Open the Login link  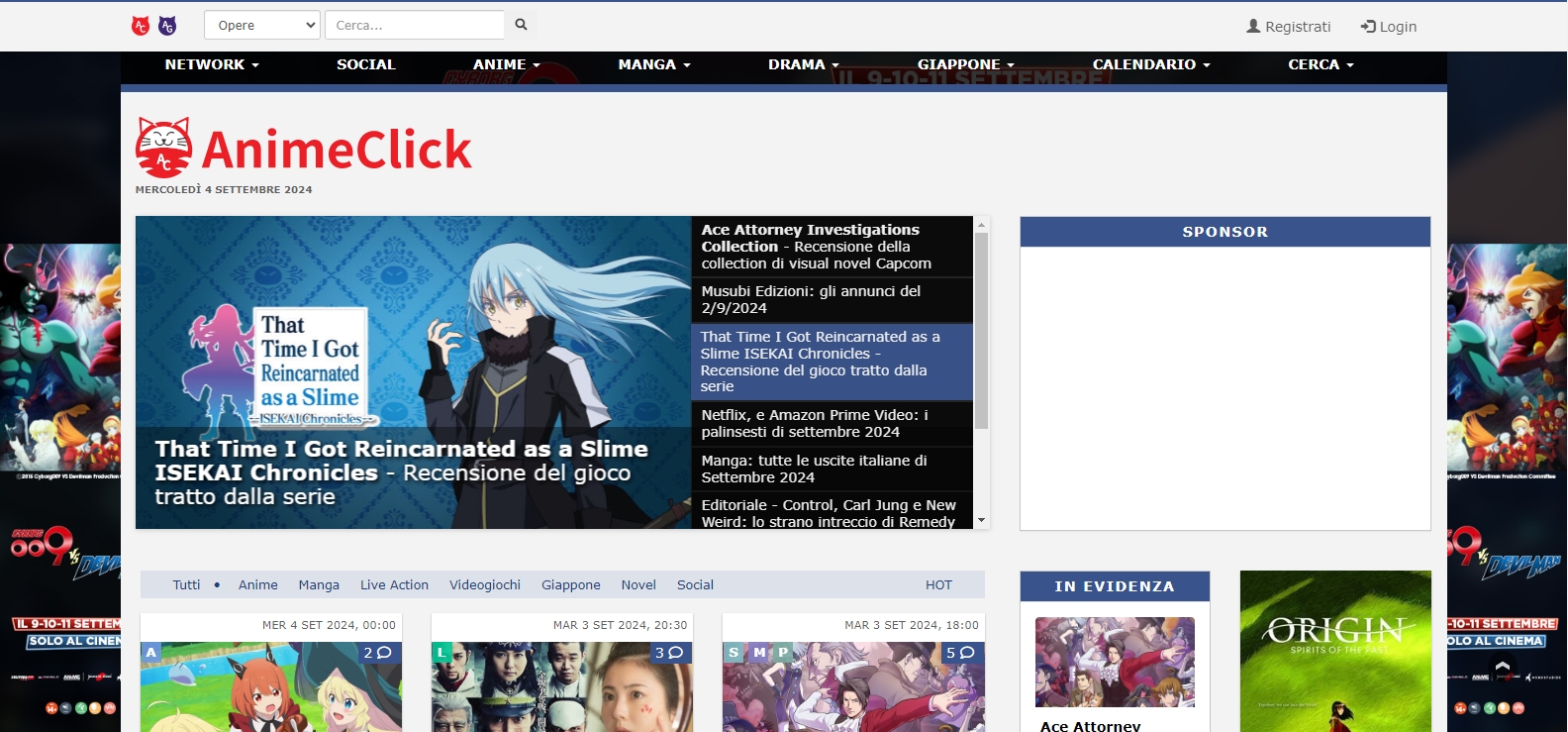pyautogui.click(x=1389, y=27)
